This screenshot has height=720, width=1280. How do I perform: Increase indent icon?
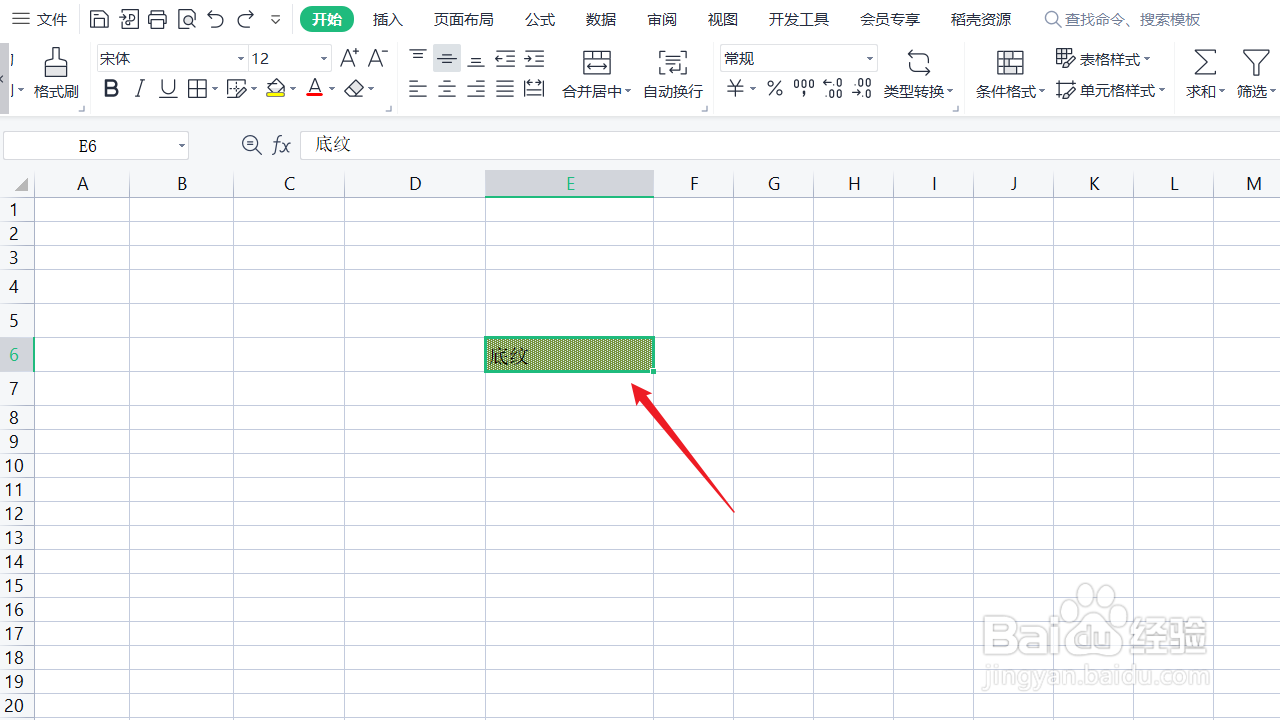click(535, 58)
